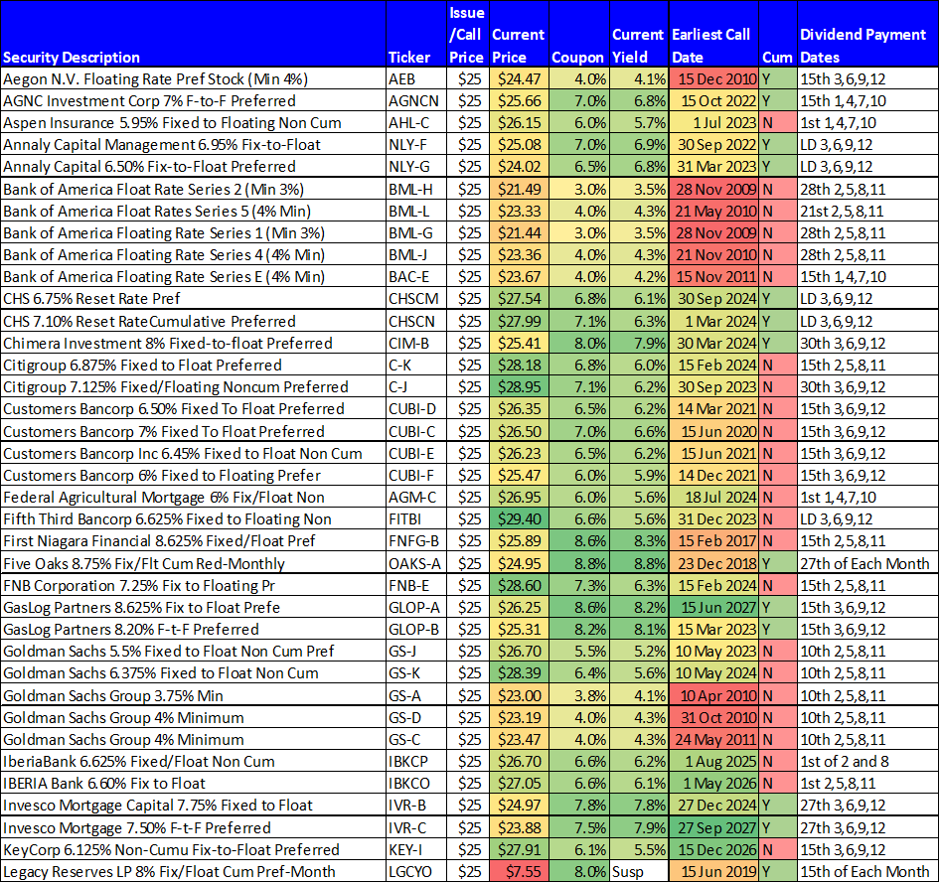Select the Coupon column header

pyautogui.click(x=579, y=34)
